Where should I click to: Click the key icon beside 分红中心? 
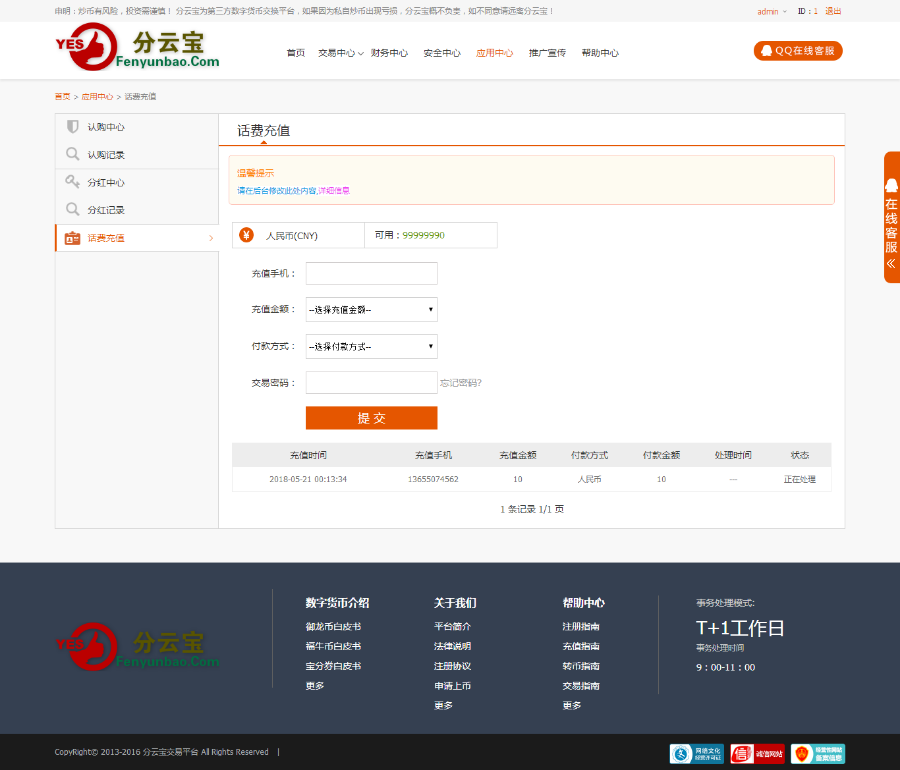(72, 182)
